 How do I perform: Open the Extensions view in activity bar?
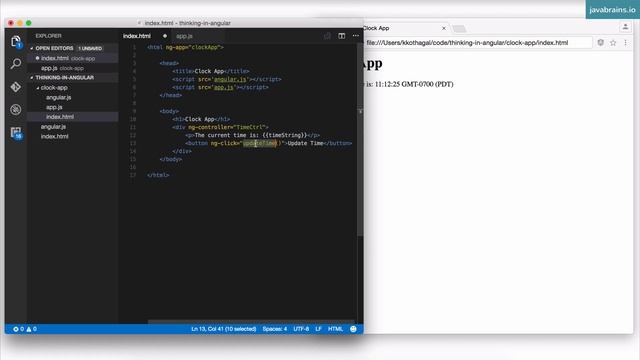pyautogui.click(x=16, y=133)
